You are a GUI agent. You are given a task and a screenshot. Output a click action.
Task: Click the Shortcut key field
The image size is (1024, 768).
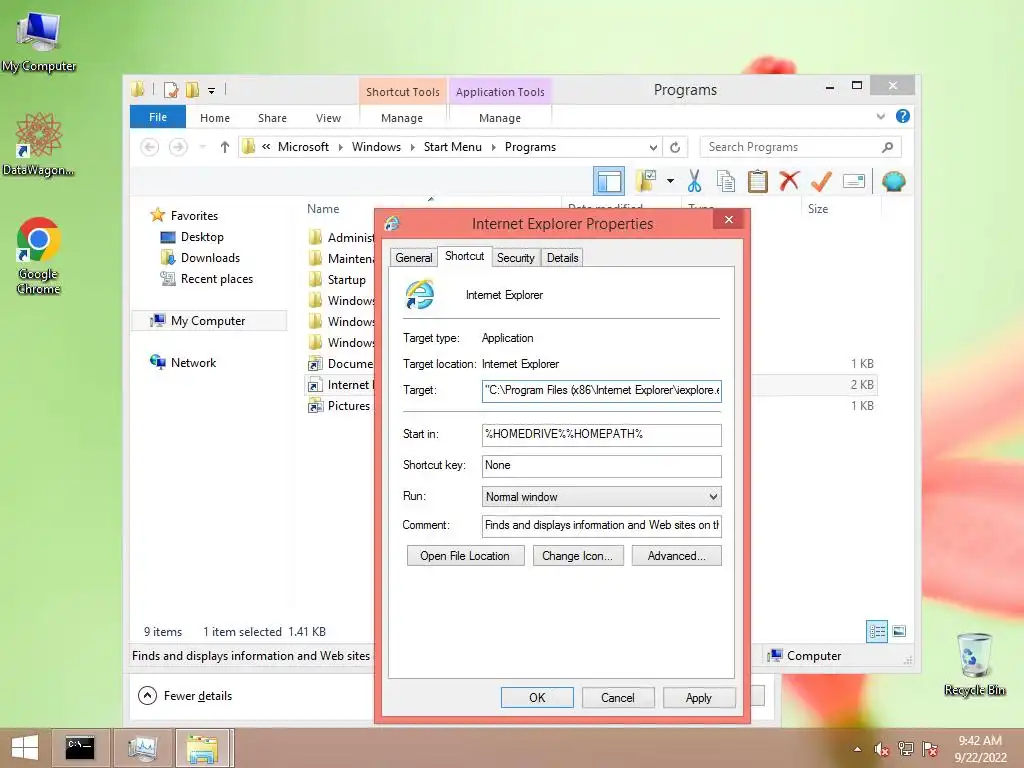point(601,466)
